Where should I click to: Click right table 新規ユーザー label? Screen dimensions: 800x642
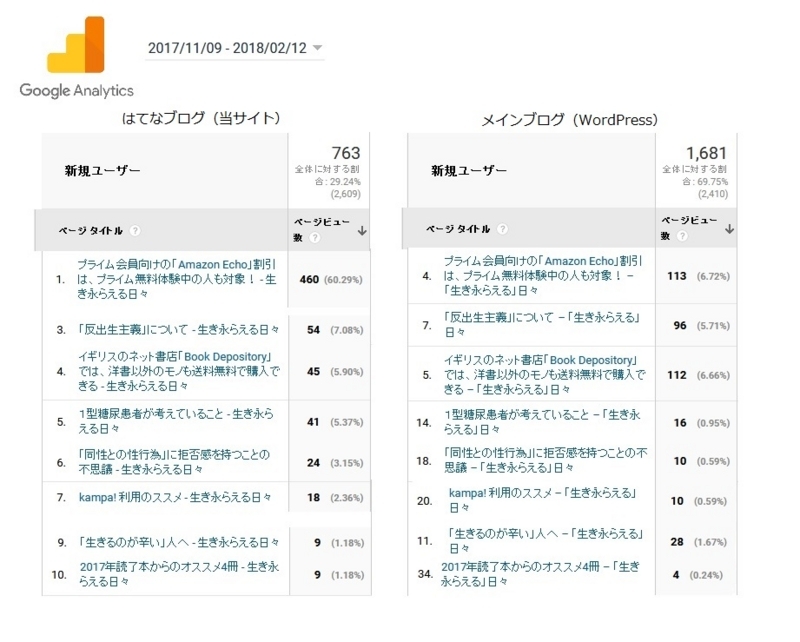tap(469, 170)
